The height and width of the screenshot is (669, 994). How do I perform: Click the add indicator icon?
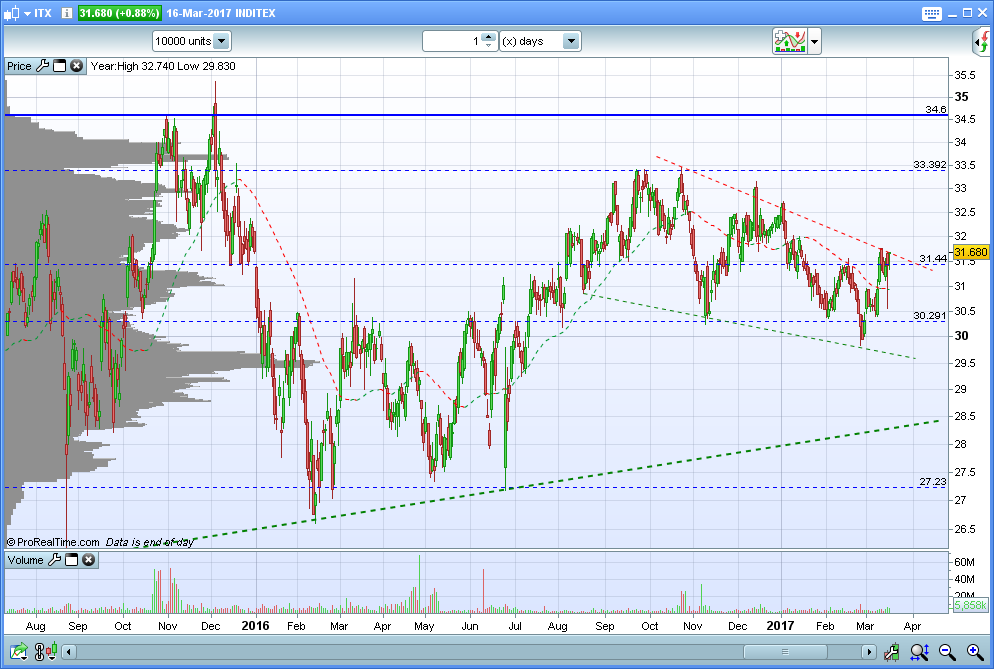pos(789,41)
